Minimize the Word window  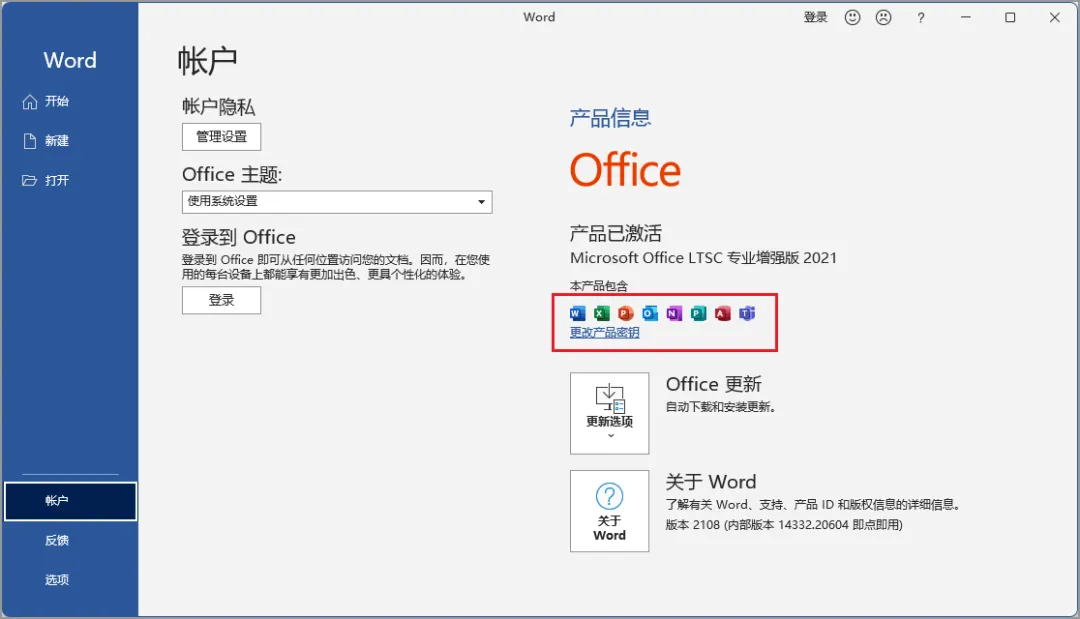point(966,17)
